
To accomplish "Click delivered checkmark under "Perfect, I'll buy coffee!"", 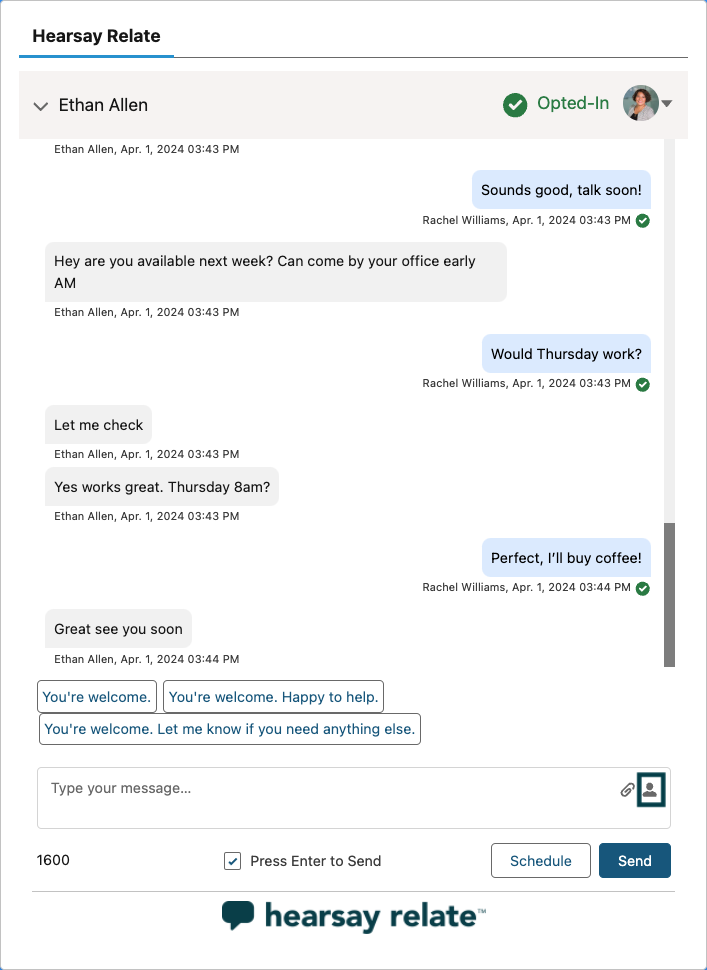I will click(x=643, y=588).
